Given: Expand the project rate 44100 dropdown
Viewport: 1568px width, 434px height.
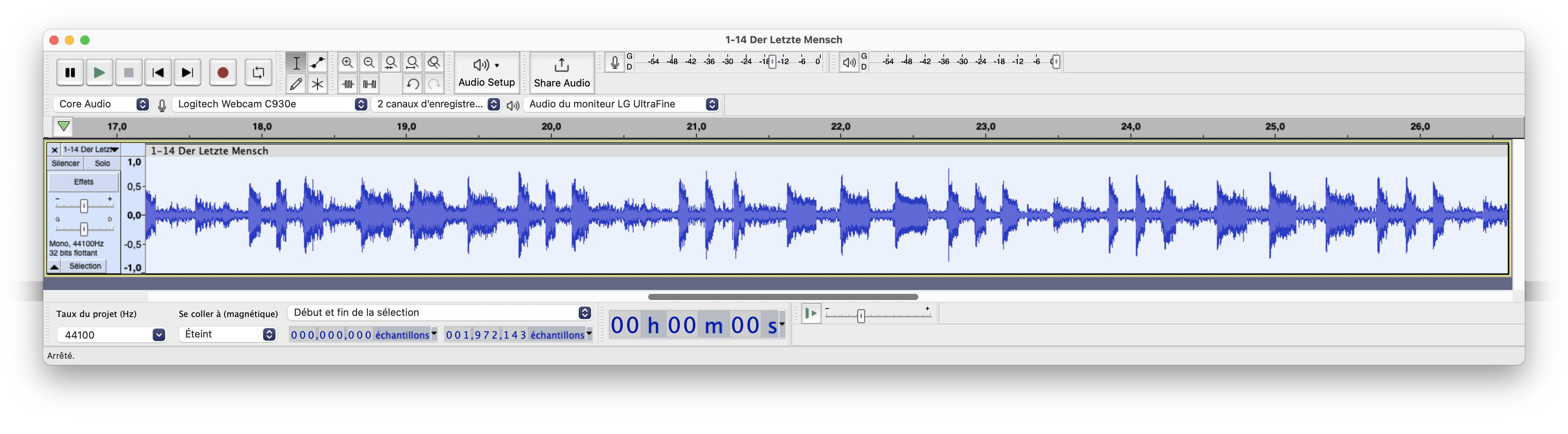Looking at the screenshot, I should (x=159, y=335).
